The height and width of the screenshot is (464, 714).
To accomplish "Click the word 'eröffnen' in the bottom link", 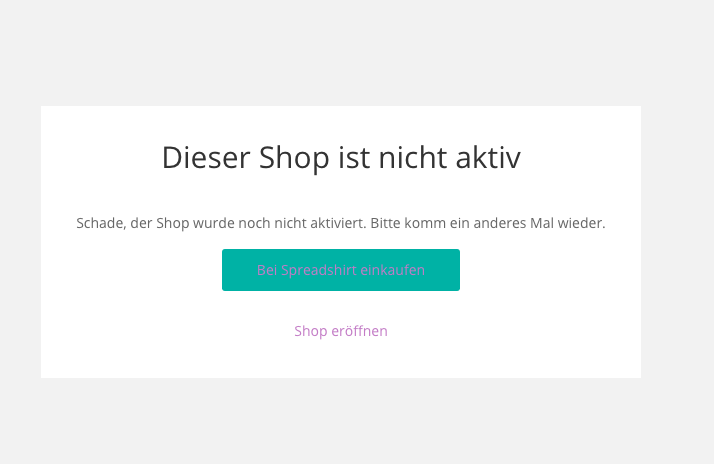I will pyautogui.click(x=359, y=331).
